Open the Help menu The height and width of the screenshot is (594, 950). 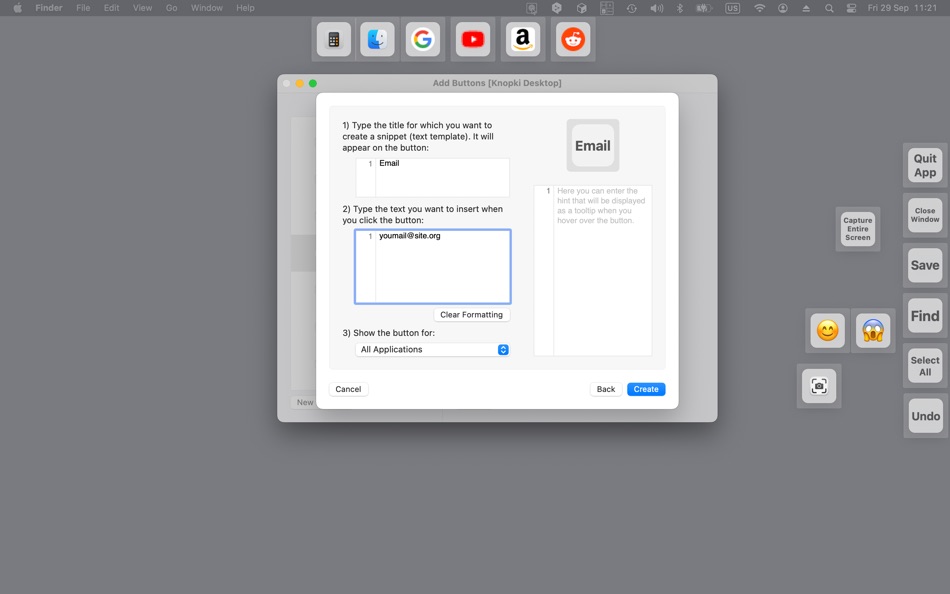(x=245, y=8)
